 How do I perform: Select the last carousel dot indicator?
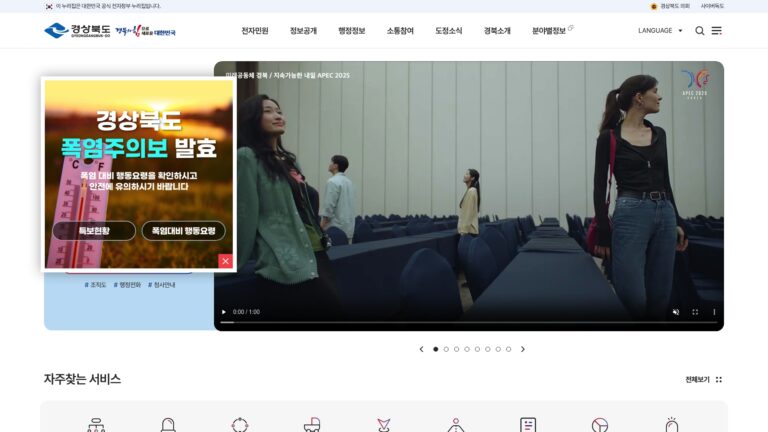coord(508,349)
